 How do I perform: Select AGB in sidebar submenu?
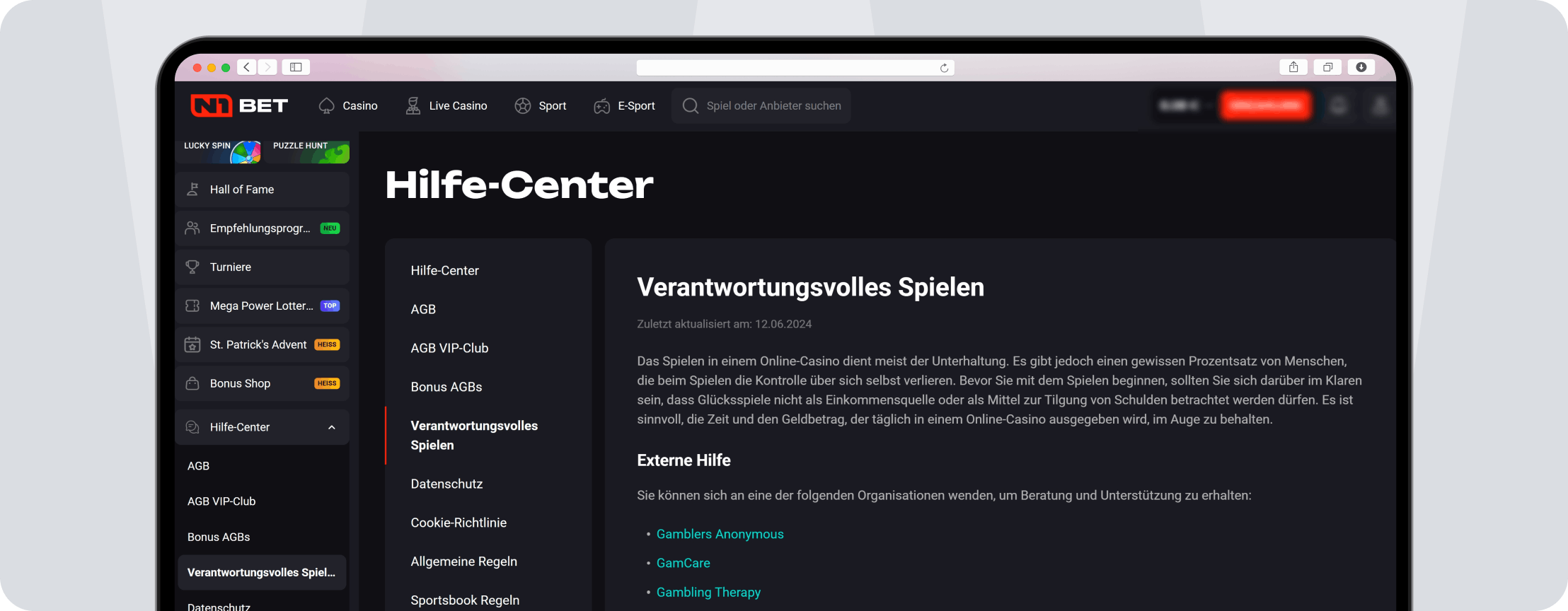pyautogui.click(x=198, y=466)
